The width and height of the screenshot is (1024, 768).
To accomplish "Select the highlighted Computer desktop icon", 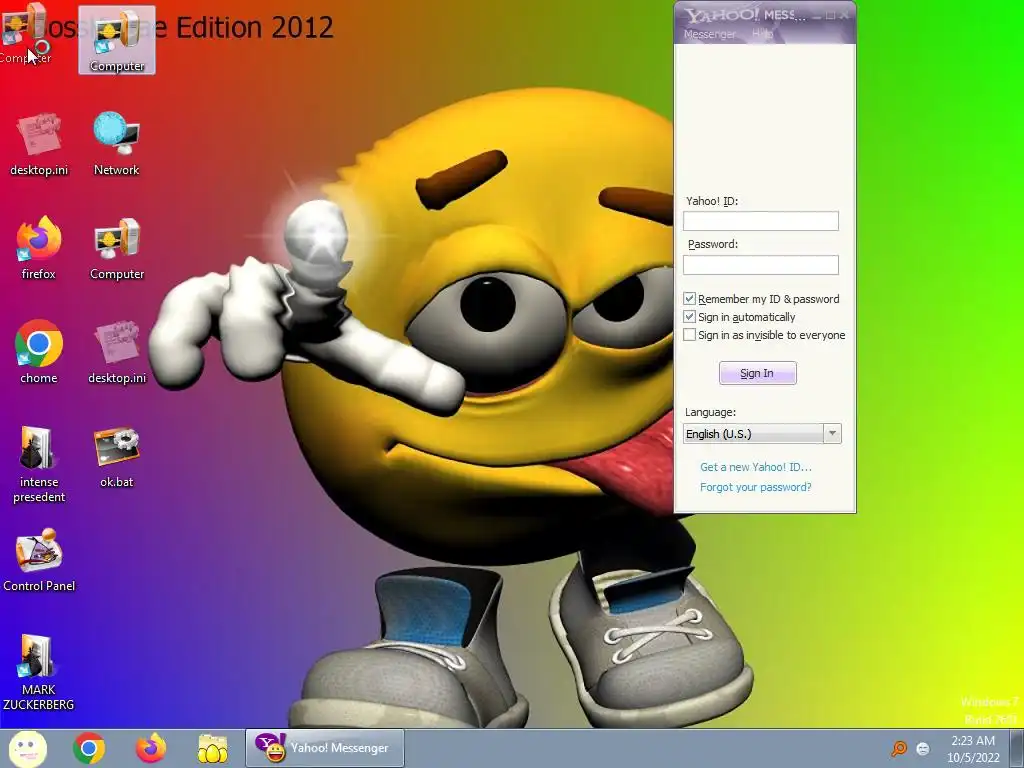I will click(x=117, y=40).
